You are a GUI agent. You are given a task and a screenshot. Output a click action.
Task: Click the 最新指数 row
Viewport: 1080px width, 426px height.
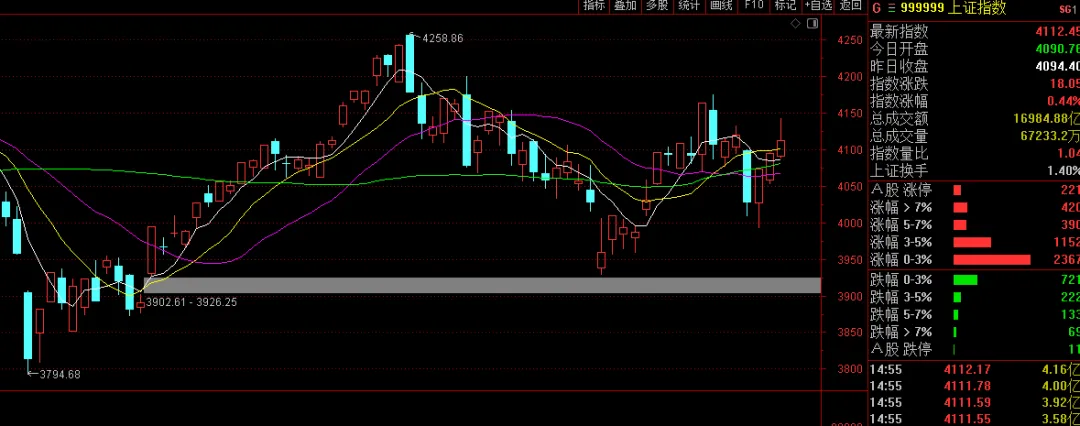pos(974,32)
